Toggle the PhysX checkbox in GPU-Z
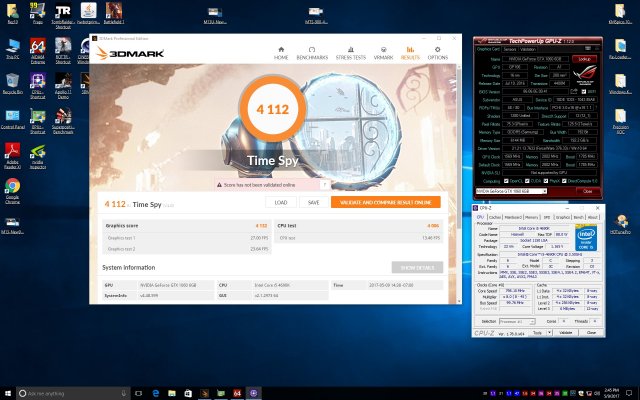The height and width of the screenshot is (400, 640). click(x=550, y=179)
